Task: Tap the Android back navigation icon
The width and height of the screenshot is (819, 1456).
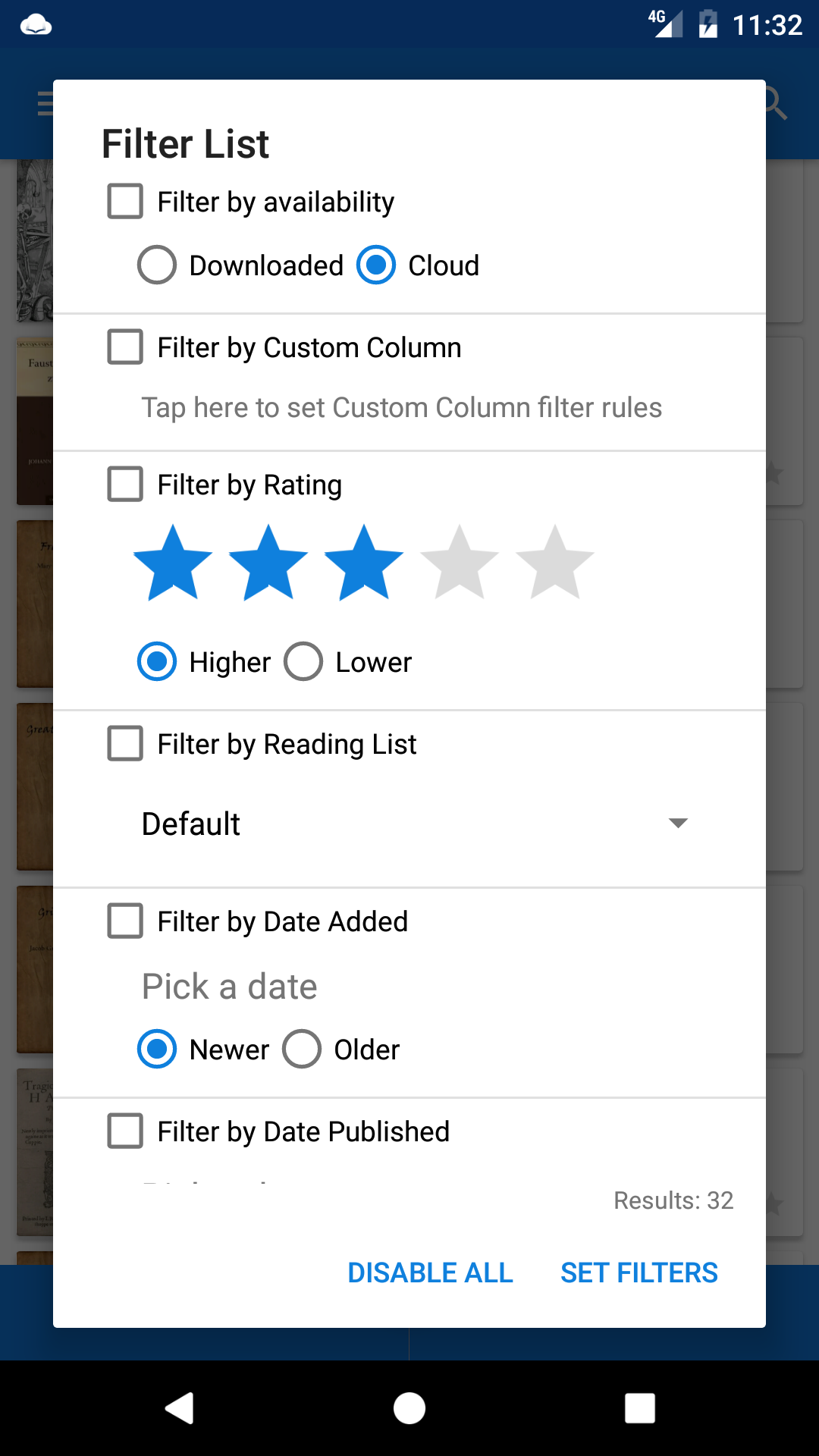Action: click(180, 1408)
